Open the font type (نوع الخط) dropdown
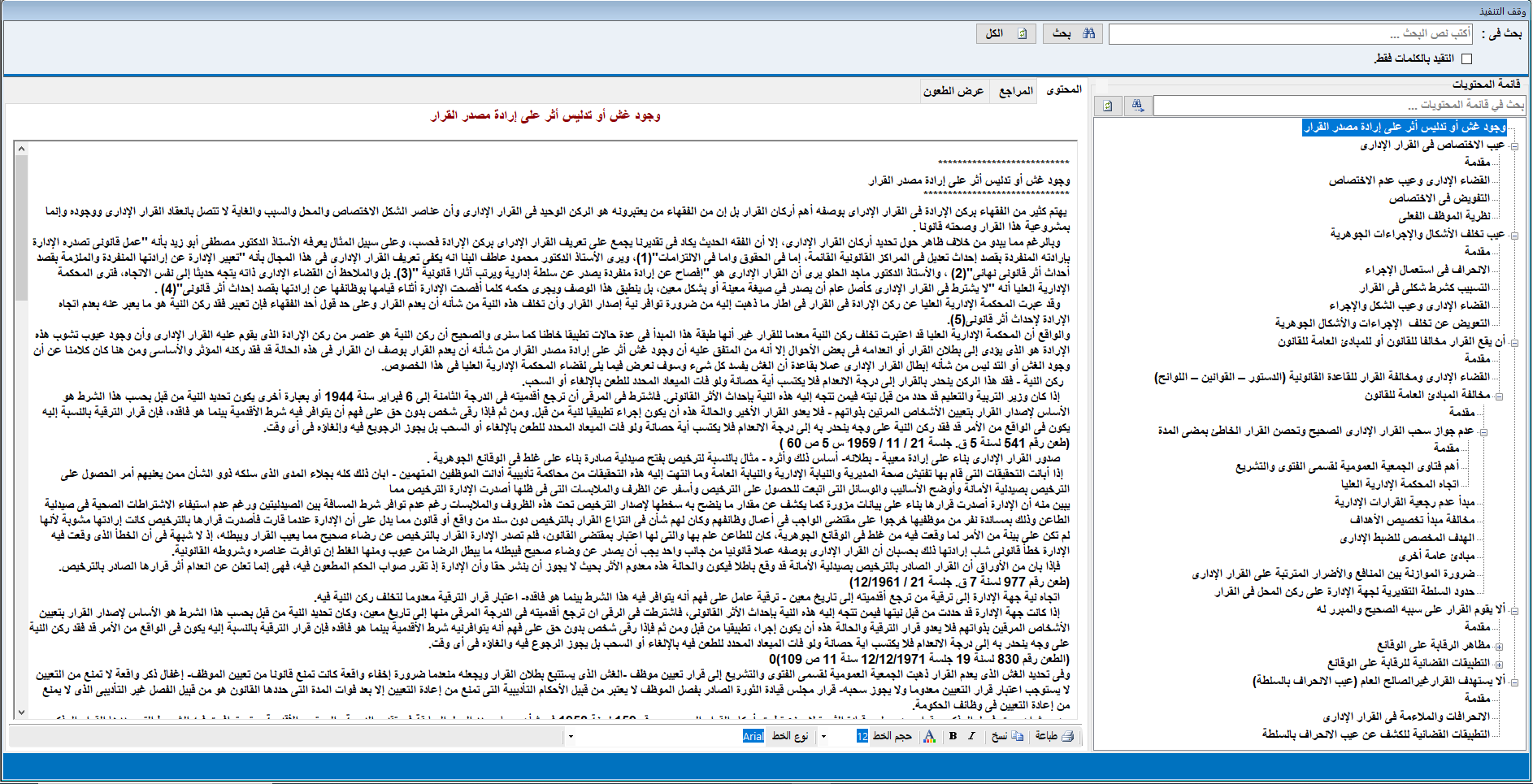Image resolution: width=1533 pixels, height=784 pixels. point(571,737)
